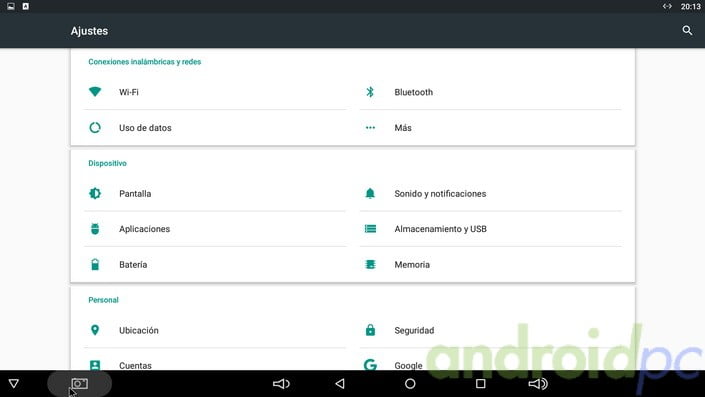Hide the navigation bar with down triangle
705x397 pixels.
pos(14,384)
